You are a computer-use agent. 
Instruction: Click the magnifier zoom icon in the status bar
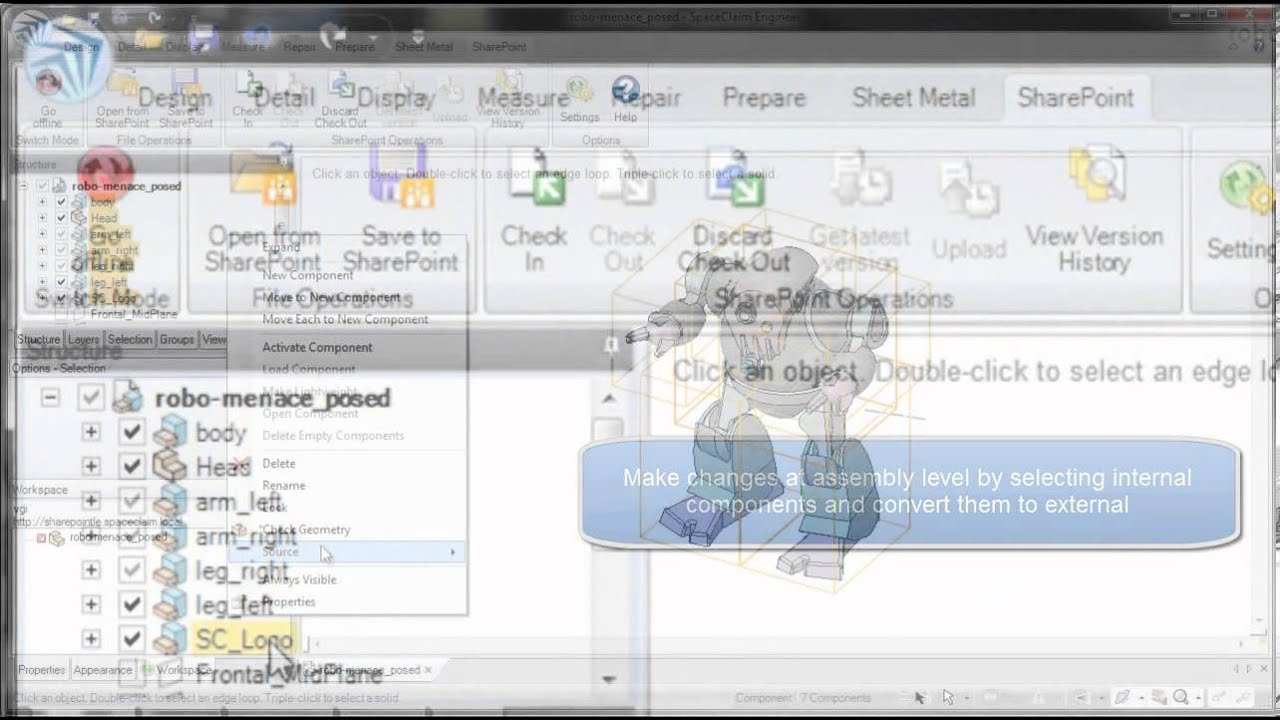(1181, 697)
